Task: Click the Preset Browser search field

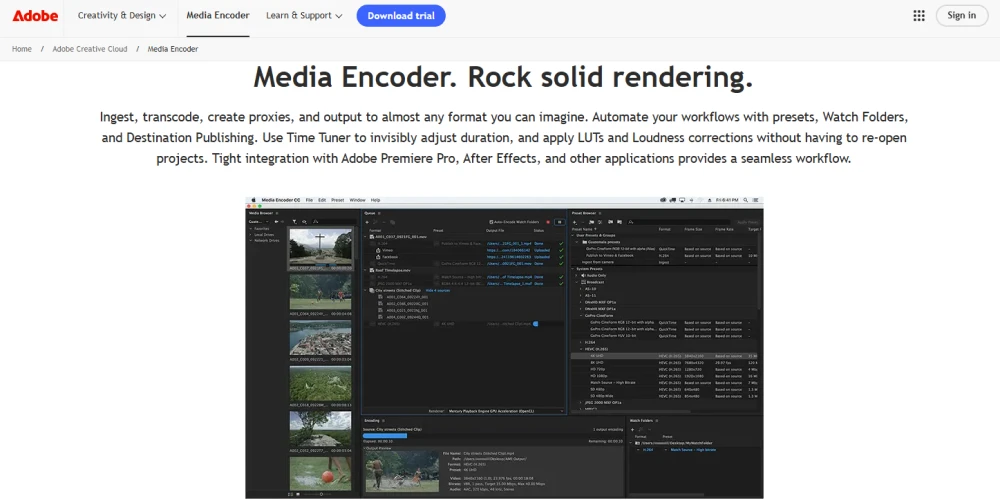Action: pyautogui.click(x=679, y=222)
